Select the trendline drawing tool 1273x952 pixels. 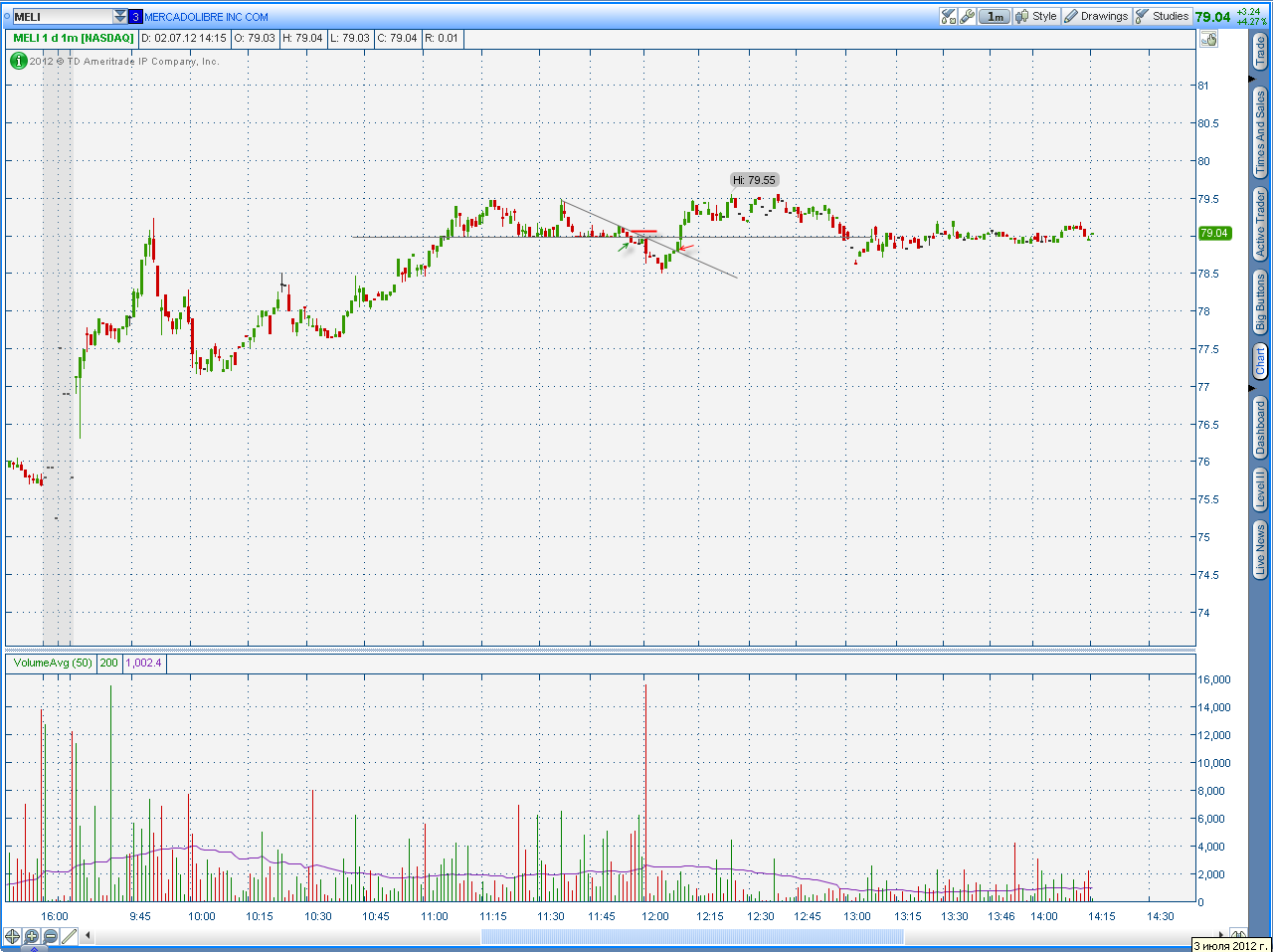(70, 936)
